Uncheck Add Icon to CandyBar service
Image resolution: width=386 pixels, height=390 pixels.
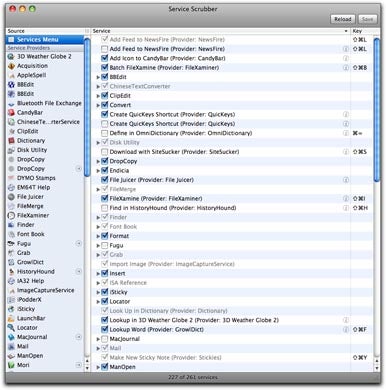tap(104, 58)
